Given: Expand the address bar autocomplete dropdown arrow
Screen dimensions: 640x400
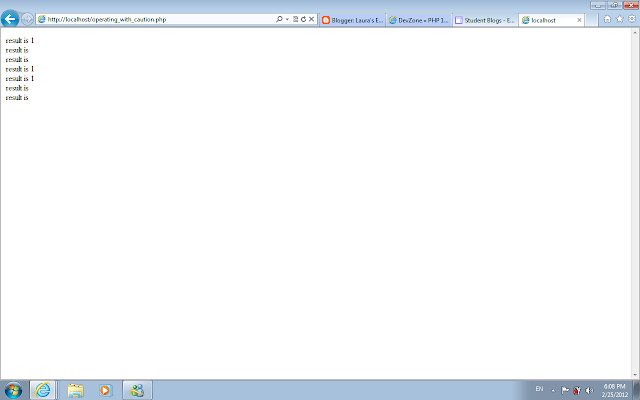Looking at the screenshot, I should tap(287, 19).
